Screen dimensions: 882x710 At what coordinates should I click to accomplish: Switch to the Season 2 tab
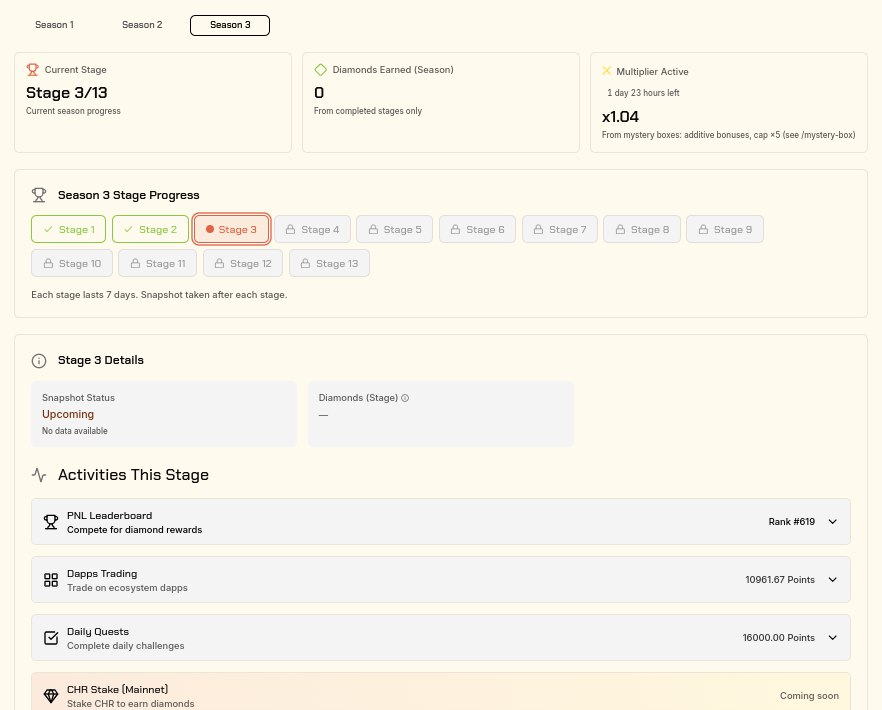pos(142,25)
